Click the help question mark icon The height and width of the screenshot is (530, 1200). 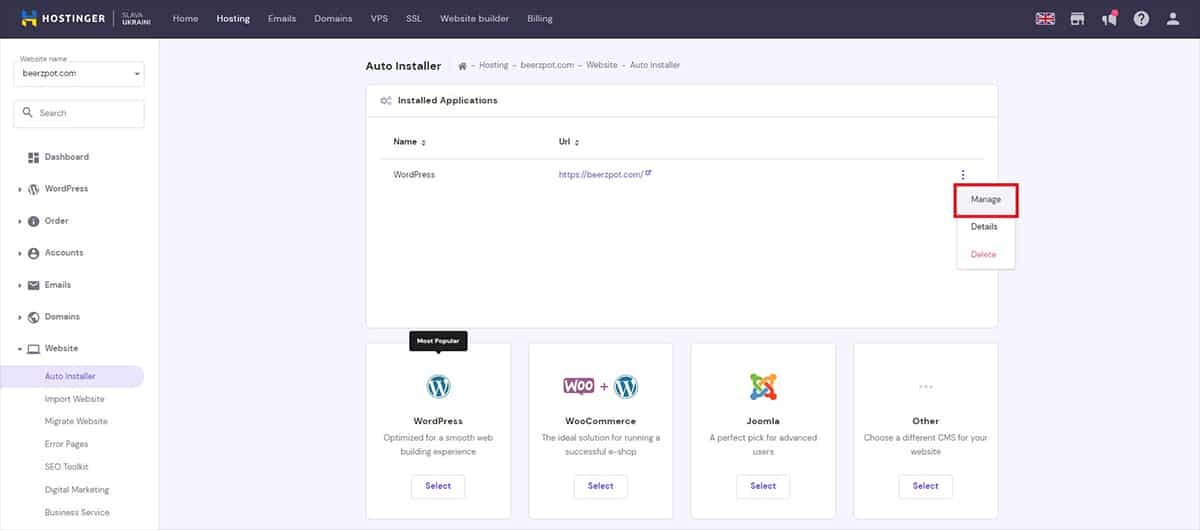click(x=1141, y=19)
